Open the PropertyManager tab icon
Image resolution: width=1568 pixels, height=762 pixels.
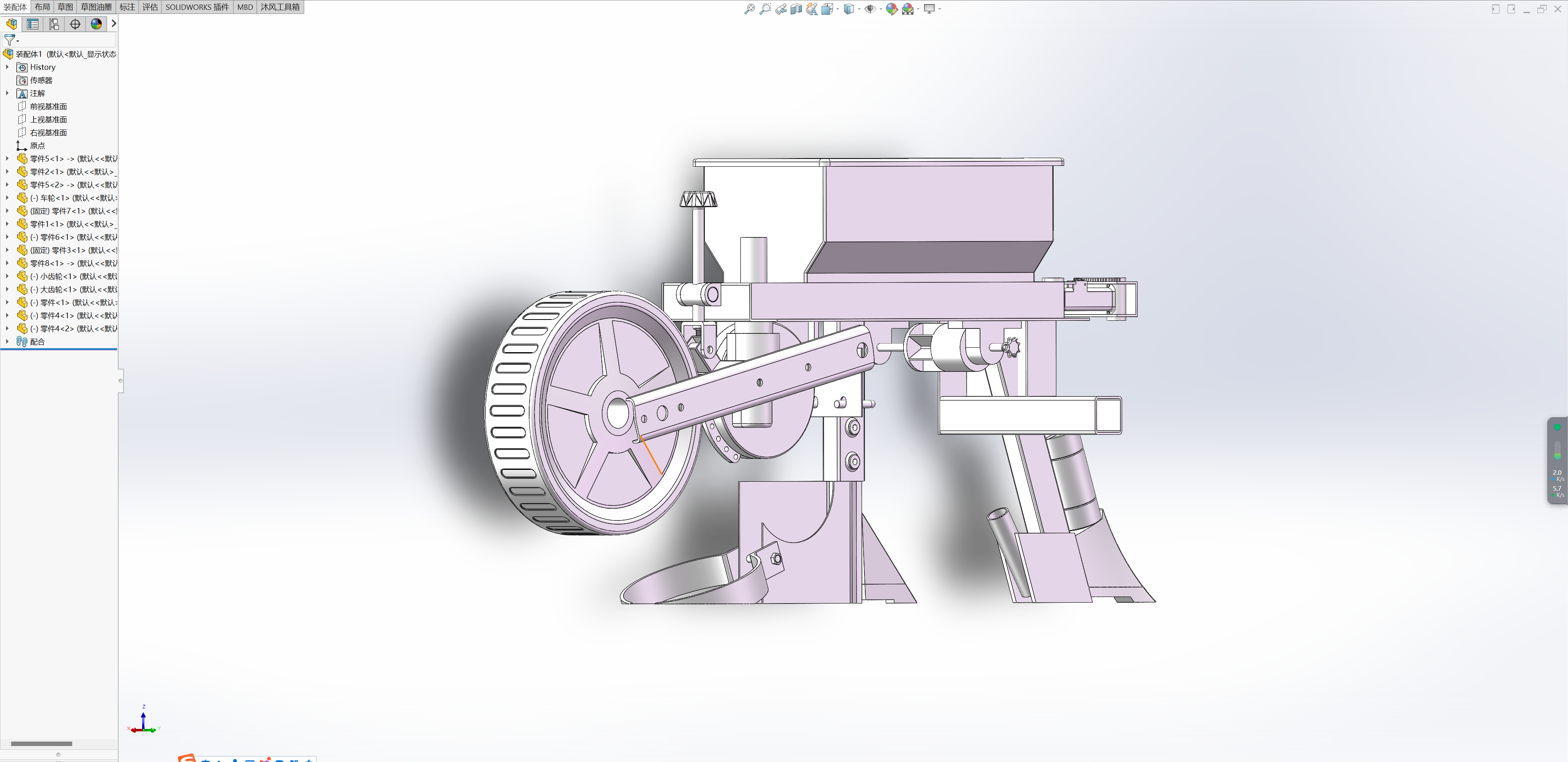click(x=33, y=24)
